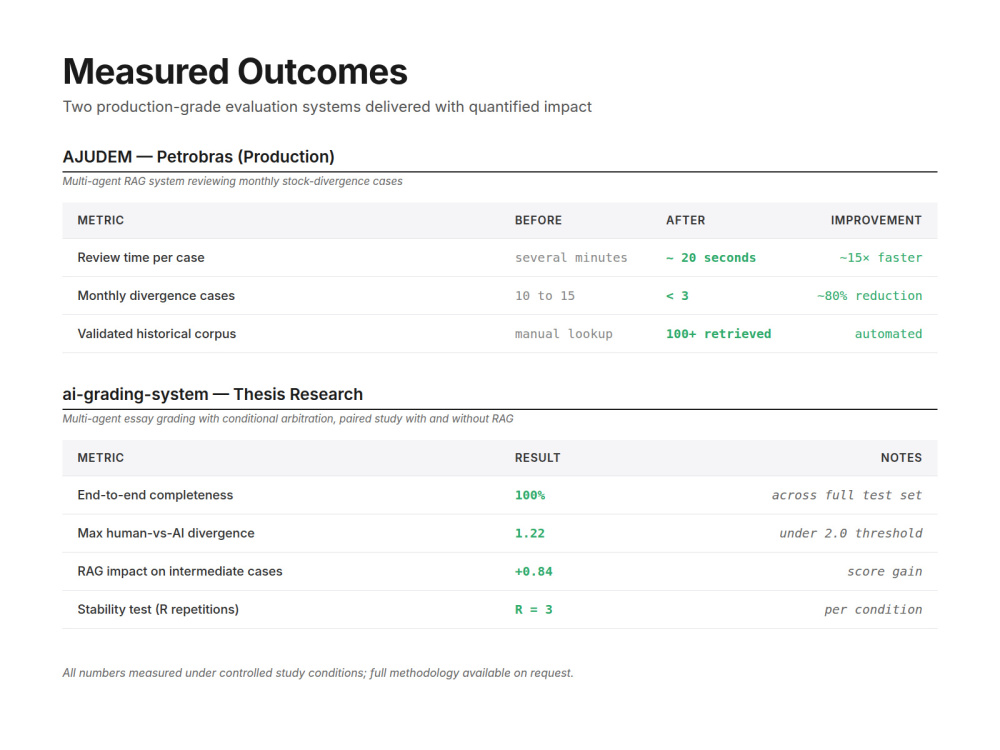Image resolution: width=1000 pixels, height=750 pixels.
Task: Click the 100% completeness result
Action: (530, 496)
